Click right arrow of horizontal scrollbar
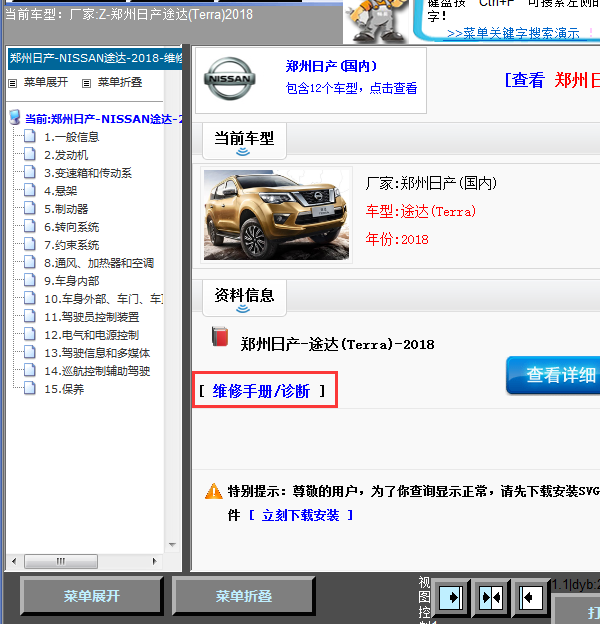The image size is (600, 624). 155,562
